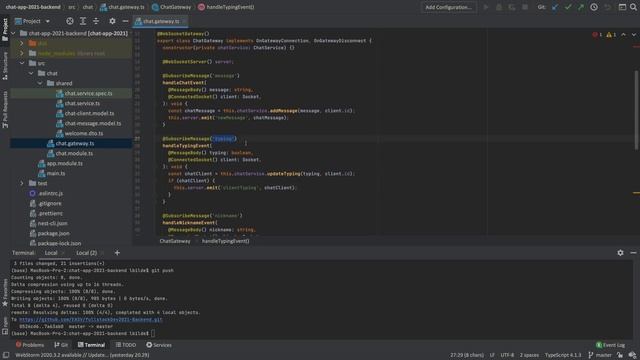The height and width of the screenshot is (360, 640).
Task: Click the red error indicator in editor
Action: click(597, 35)
